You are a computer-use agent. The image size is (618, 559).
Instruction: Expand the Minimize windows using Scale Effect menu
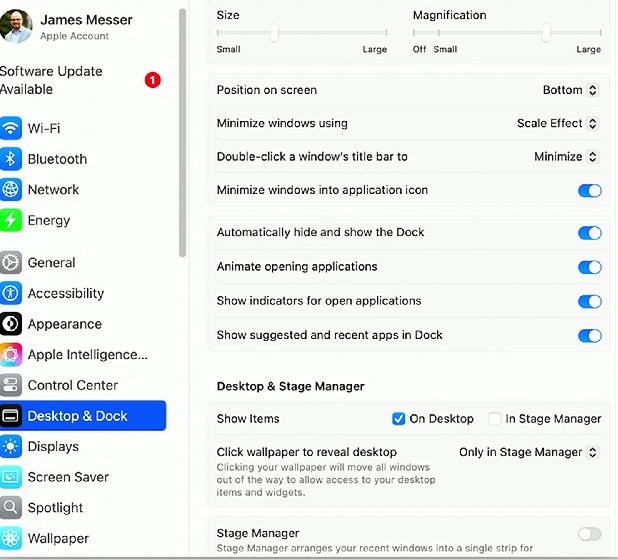(558, 123)
